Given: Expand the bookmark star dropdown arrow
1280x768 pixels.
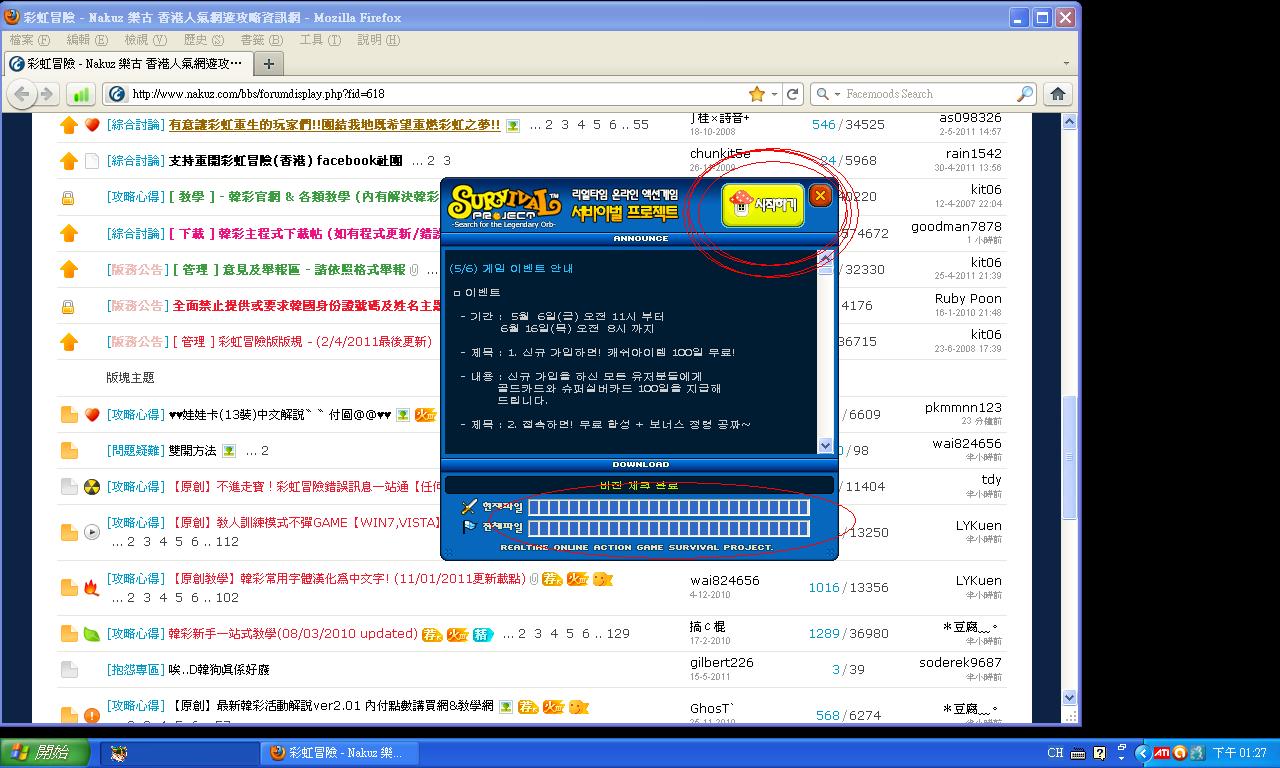Looking at the screenshot, I should point(774,94).
